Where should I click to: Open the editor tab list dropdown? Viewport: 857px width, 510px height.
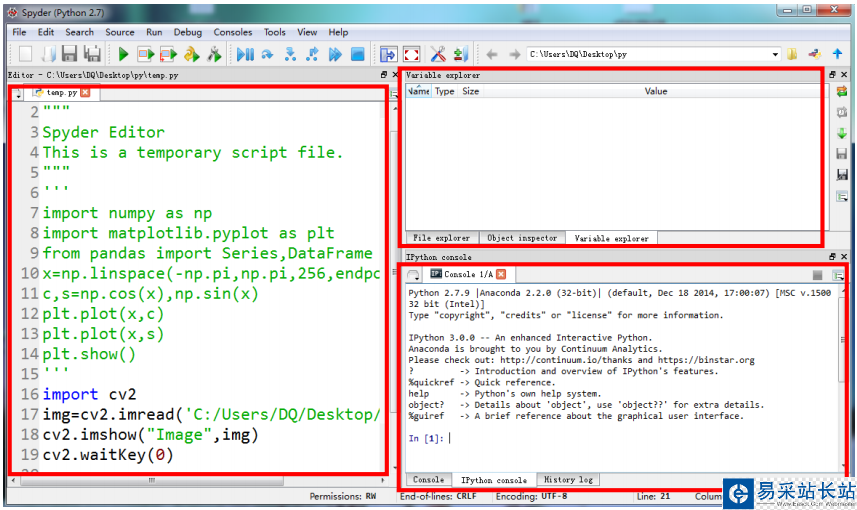[x=18, y=94]
